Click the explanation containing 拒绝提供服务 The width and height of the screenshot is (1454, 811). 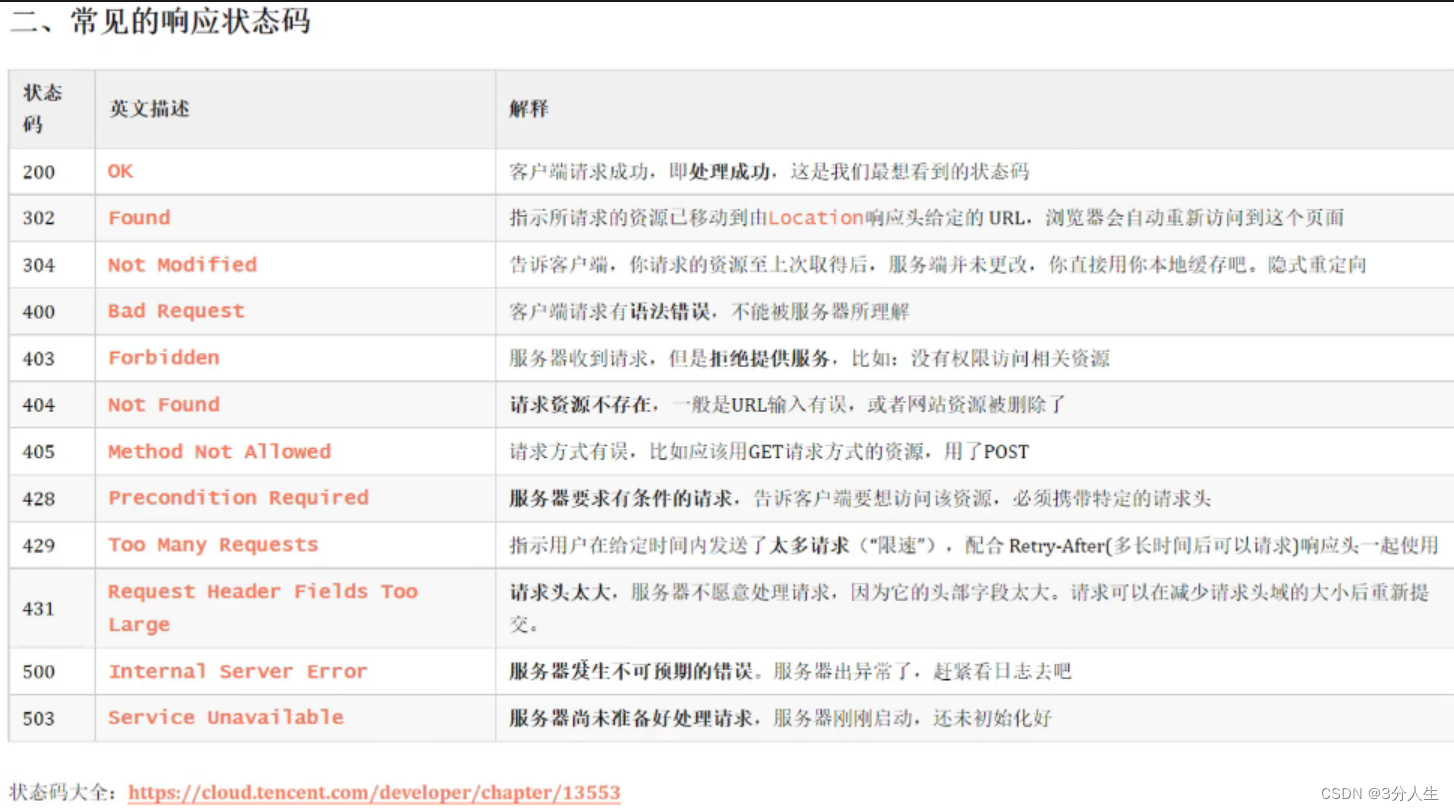809,358
